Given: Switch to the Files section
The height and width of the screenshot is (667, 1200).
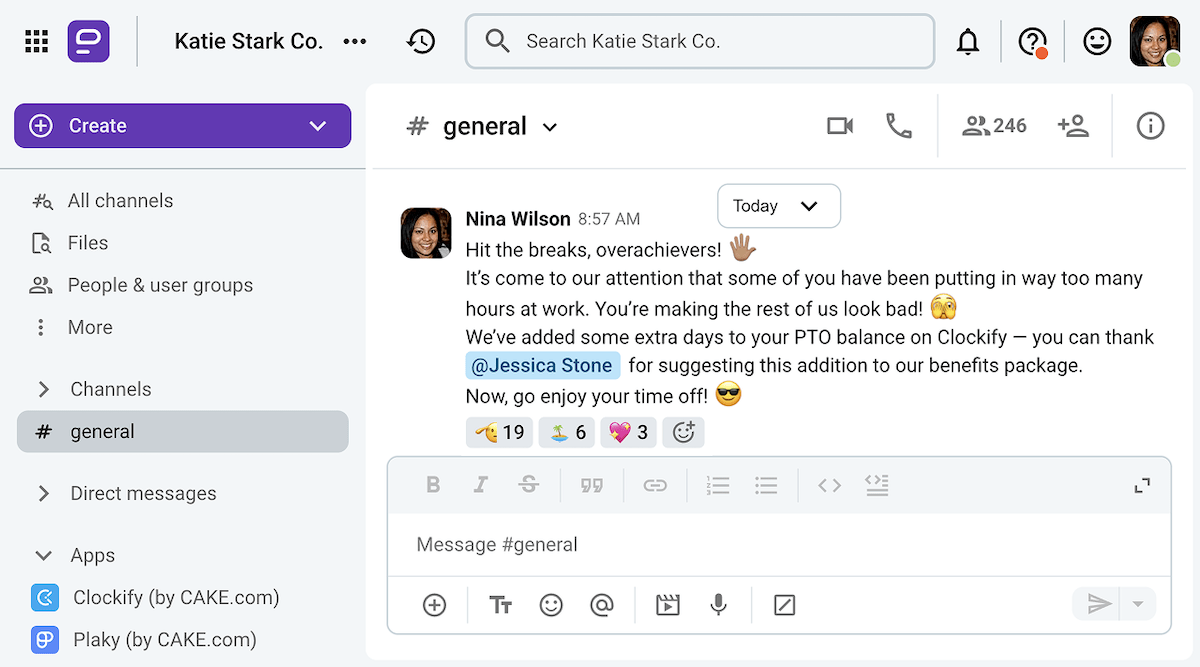Looking at the screenshot, I should click(x=87, y=242).
